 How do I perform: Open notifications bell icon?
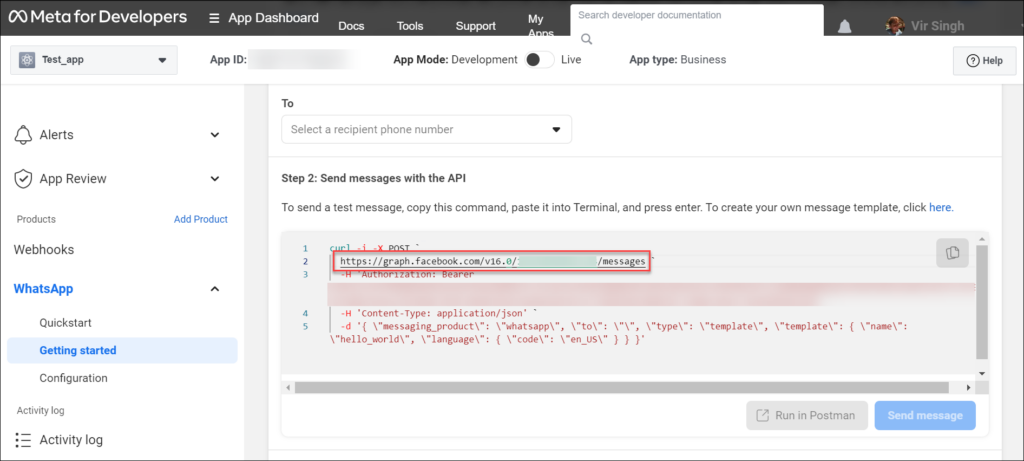point(845,25)
